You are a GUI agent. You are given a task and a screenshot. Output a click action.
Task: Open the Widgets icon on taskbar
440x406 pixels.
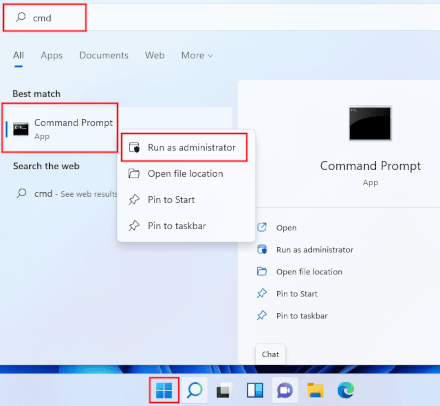pos(255,390)
